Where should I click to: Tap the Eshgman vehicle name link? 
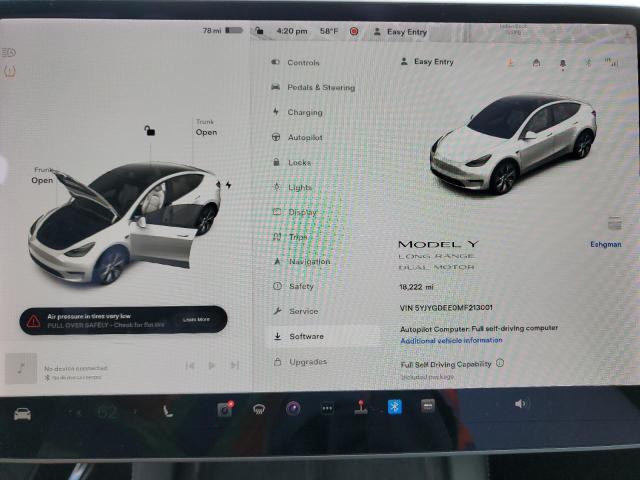pyautogui.click(x=606, y=244)
